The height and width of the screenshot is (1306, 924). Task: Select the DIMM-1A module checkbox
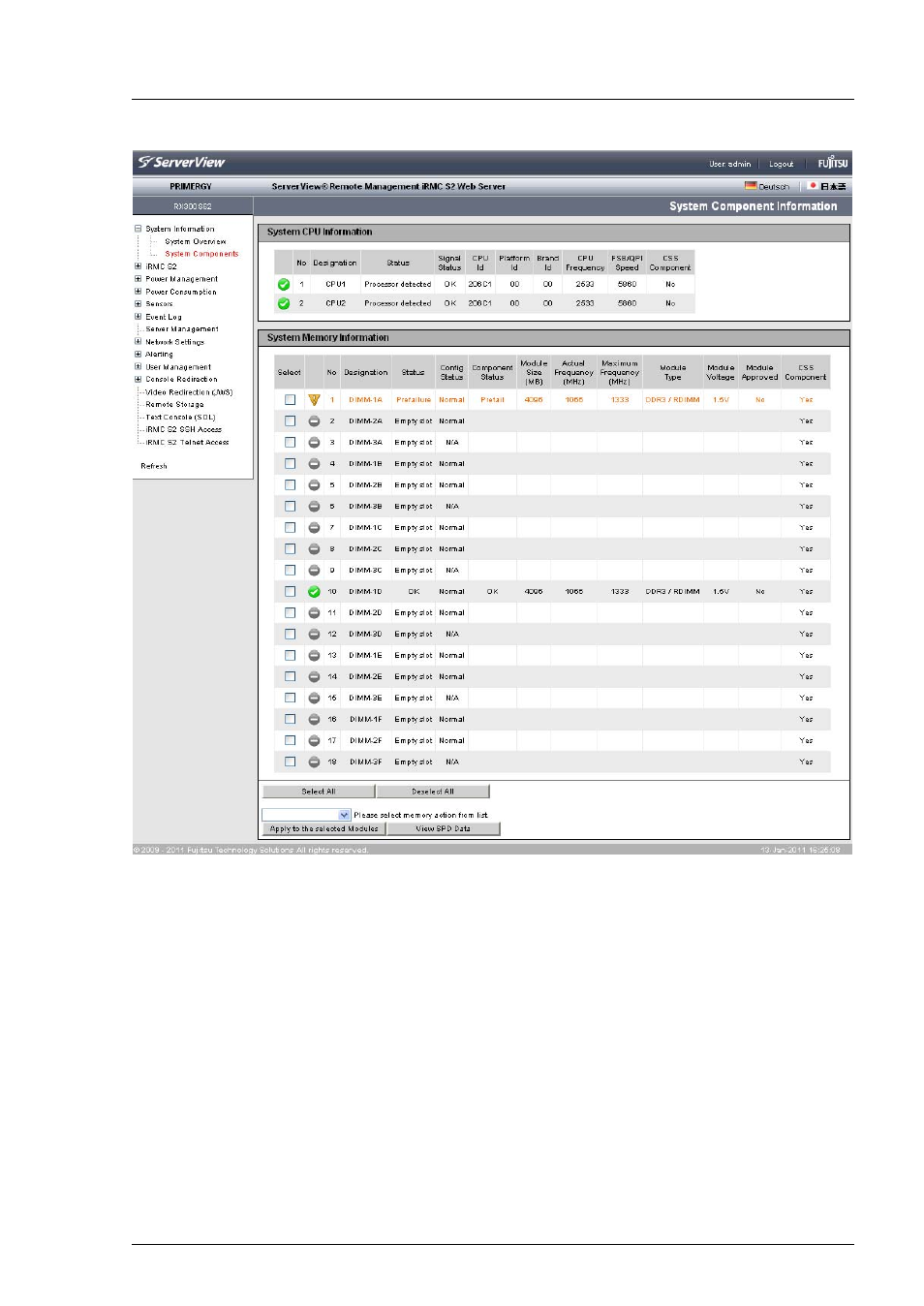point(290,399)
